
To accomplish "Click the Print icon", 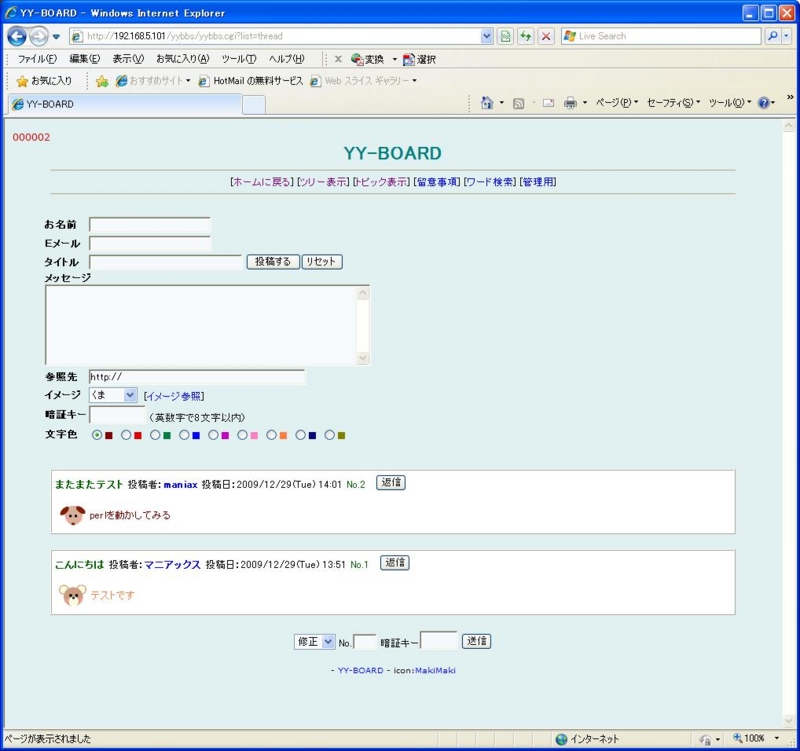I will pos(569,103).
